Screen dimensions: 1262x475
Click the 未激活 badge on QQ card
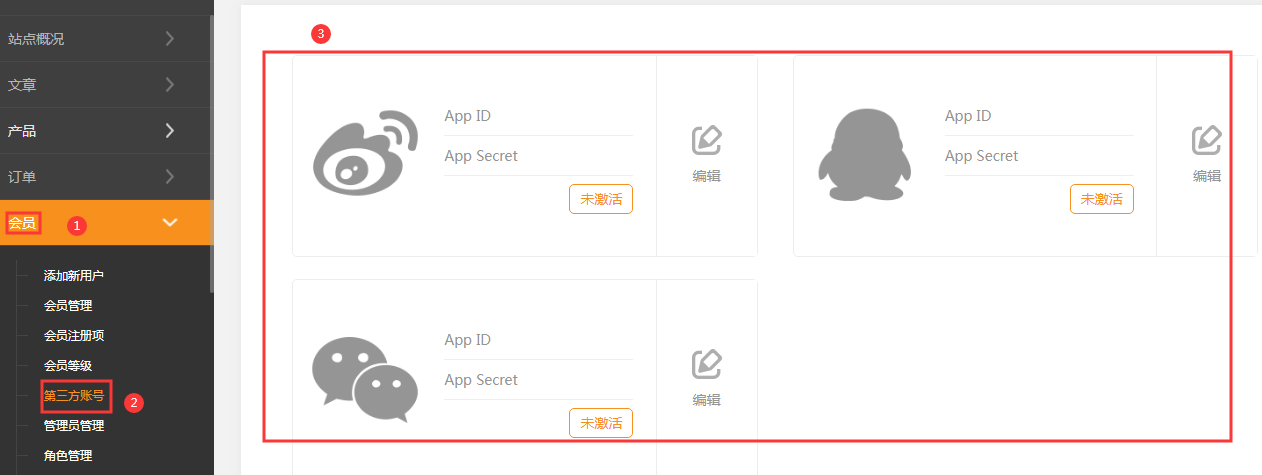(x=1102, y=199)
